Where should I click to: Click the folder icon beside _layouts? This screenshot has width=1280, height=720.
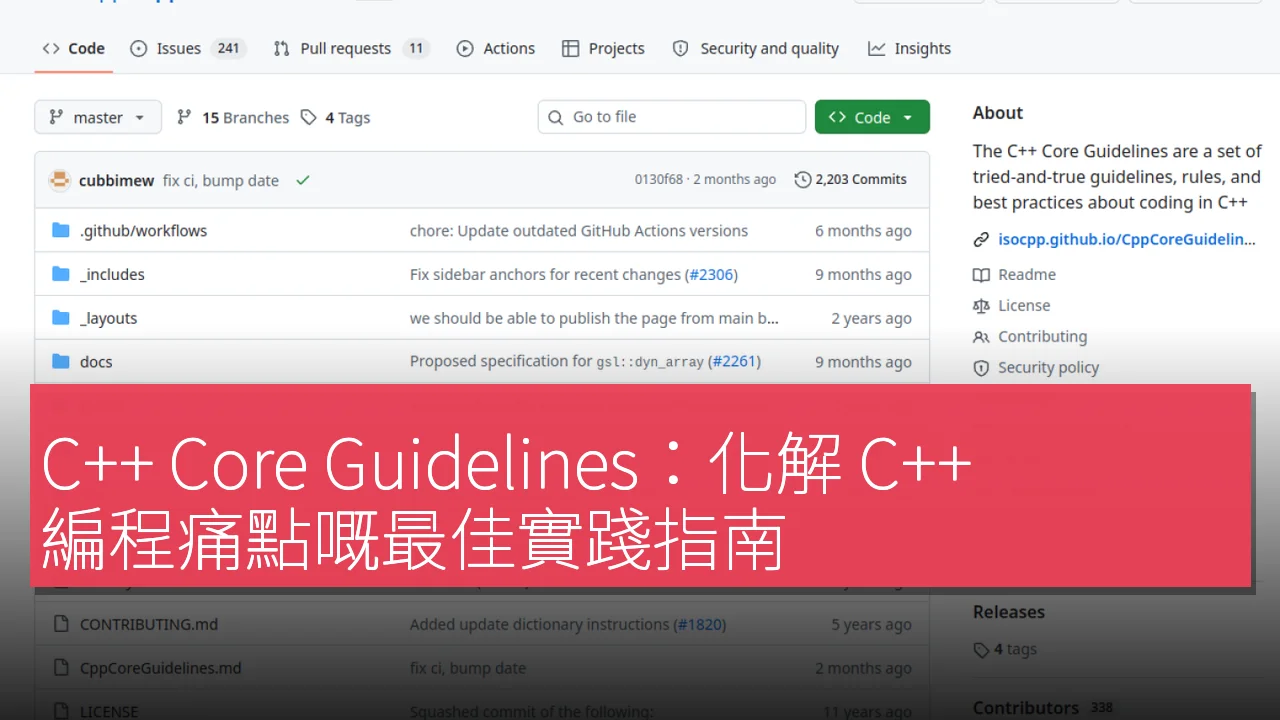coord(61,318)
